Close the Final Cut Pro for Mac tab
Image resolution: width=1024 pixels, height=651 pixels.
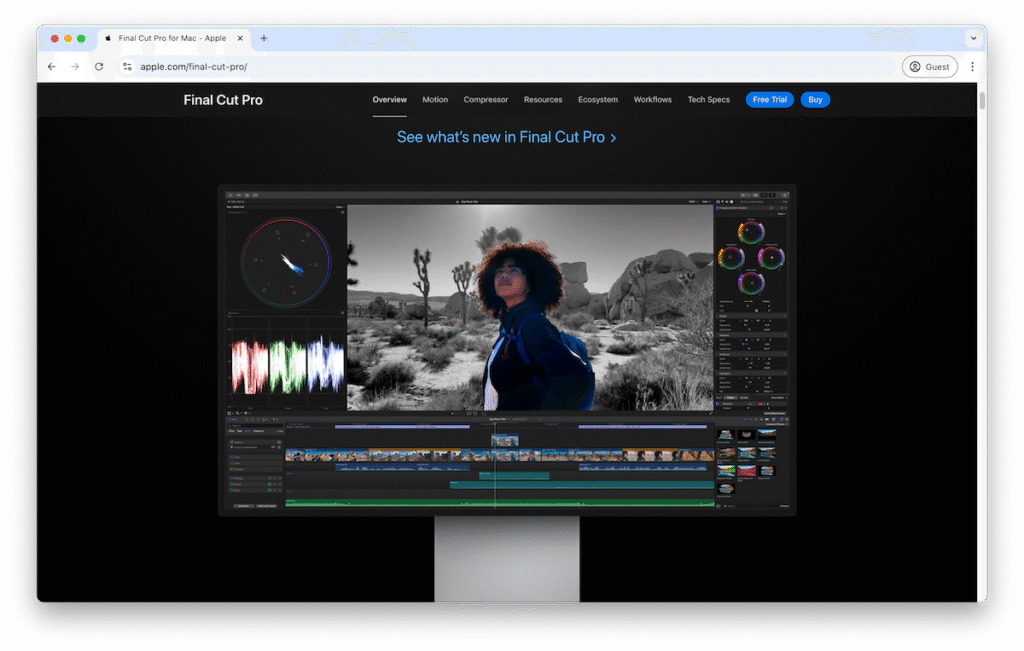[240, 39]
